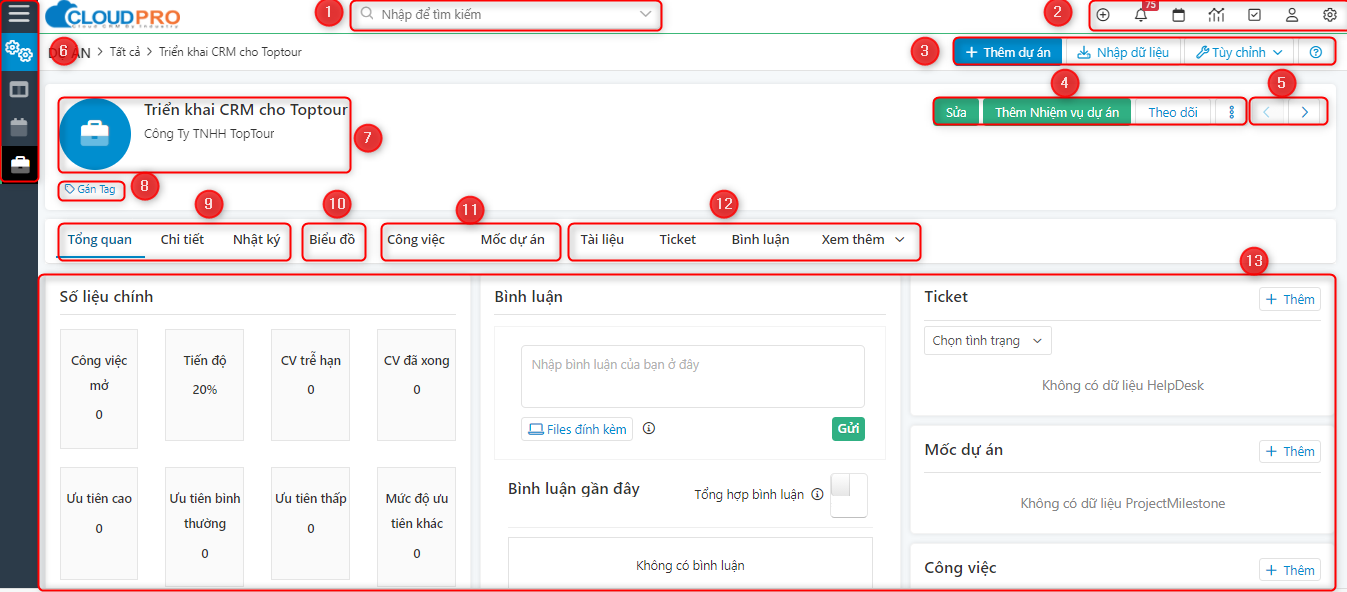
Task: Expand the Tùy chỉnh dropdown
Action: pos(1239,52)
